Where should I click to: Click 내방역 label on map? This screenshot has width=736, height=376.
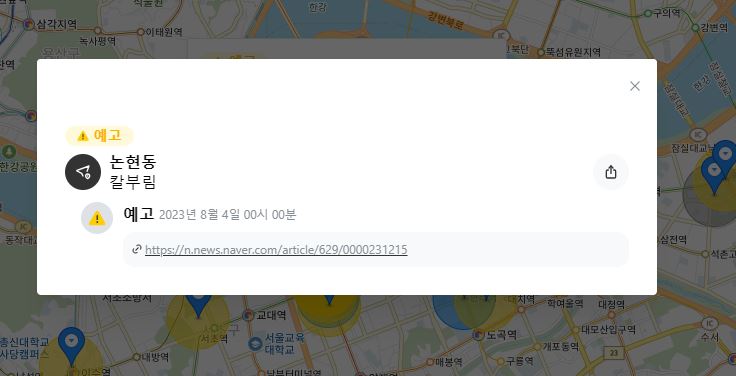tap(155, 357)
